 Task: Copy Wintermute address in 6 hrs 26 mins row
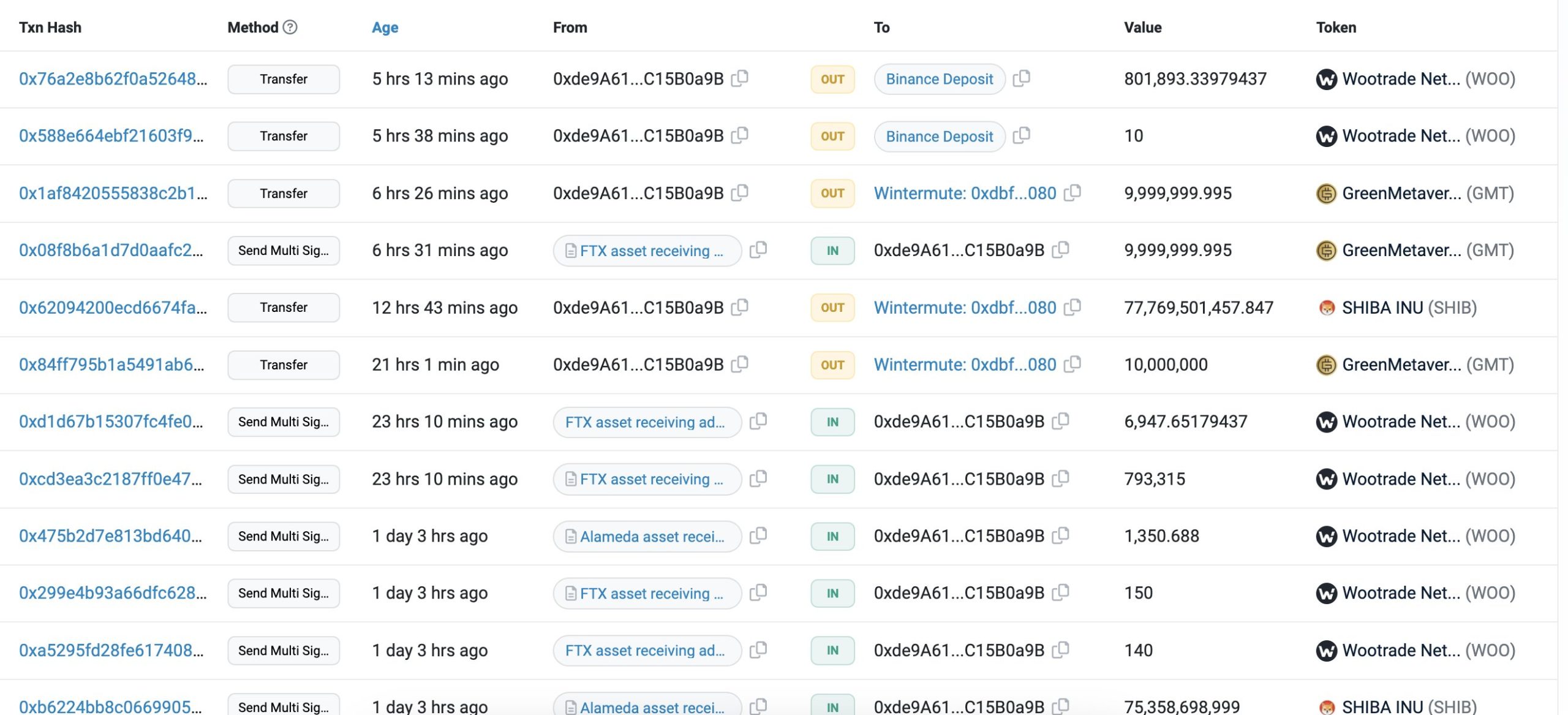(x=1072, y=193)
